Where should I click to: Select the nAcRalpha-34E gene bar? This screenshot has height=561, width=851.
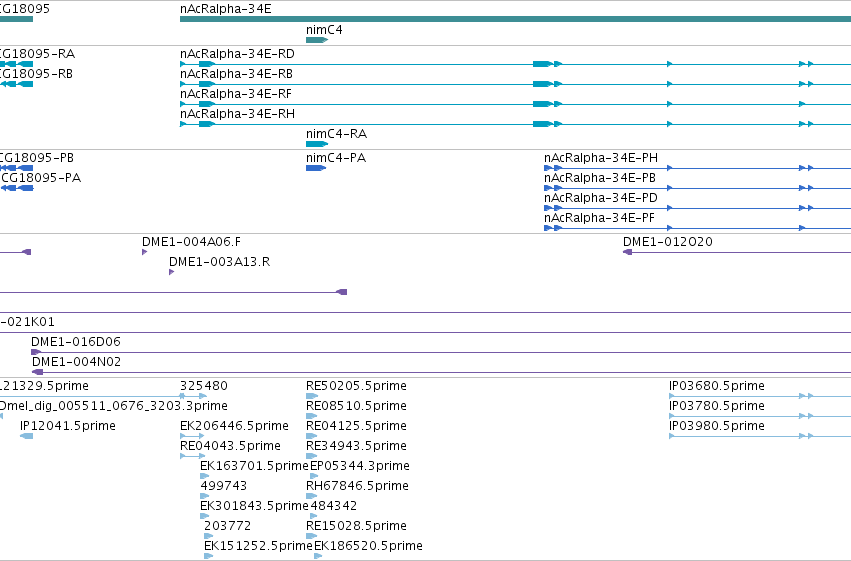(515, 19)
